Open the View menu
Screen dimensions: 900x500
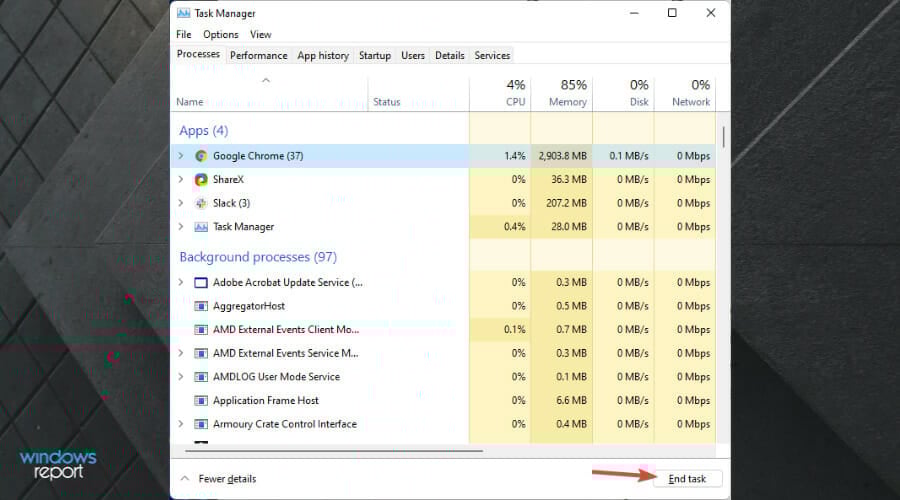(x=260, y=34)
